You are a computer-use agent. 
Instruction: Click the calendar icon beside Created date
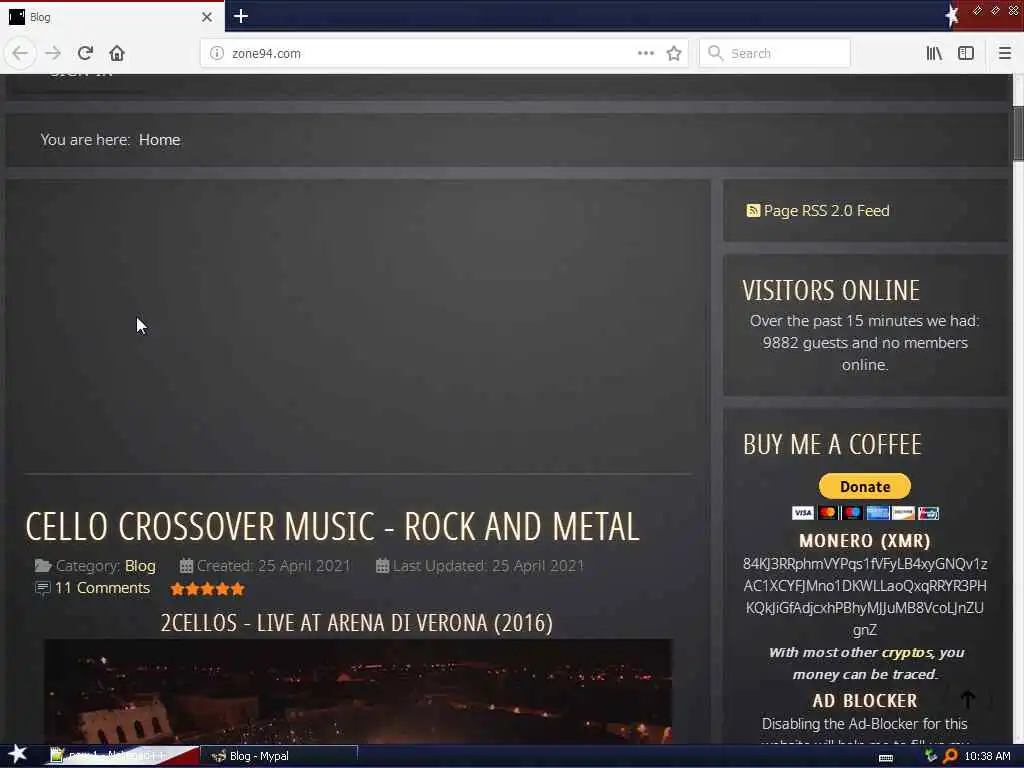[x=186, y=566]
